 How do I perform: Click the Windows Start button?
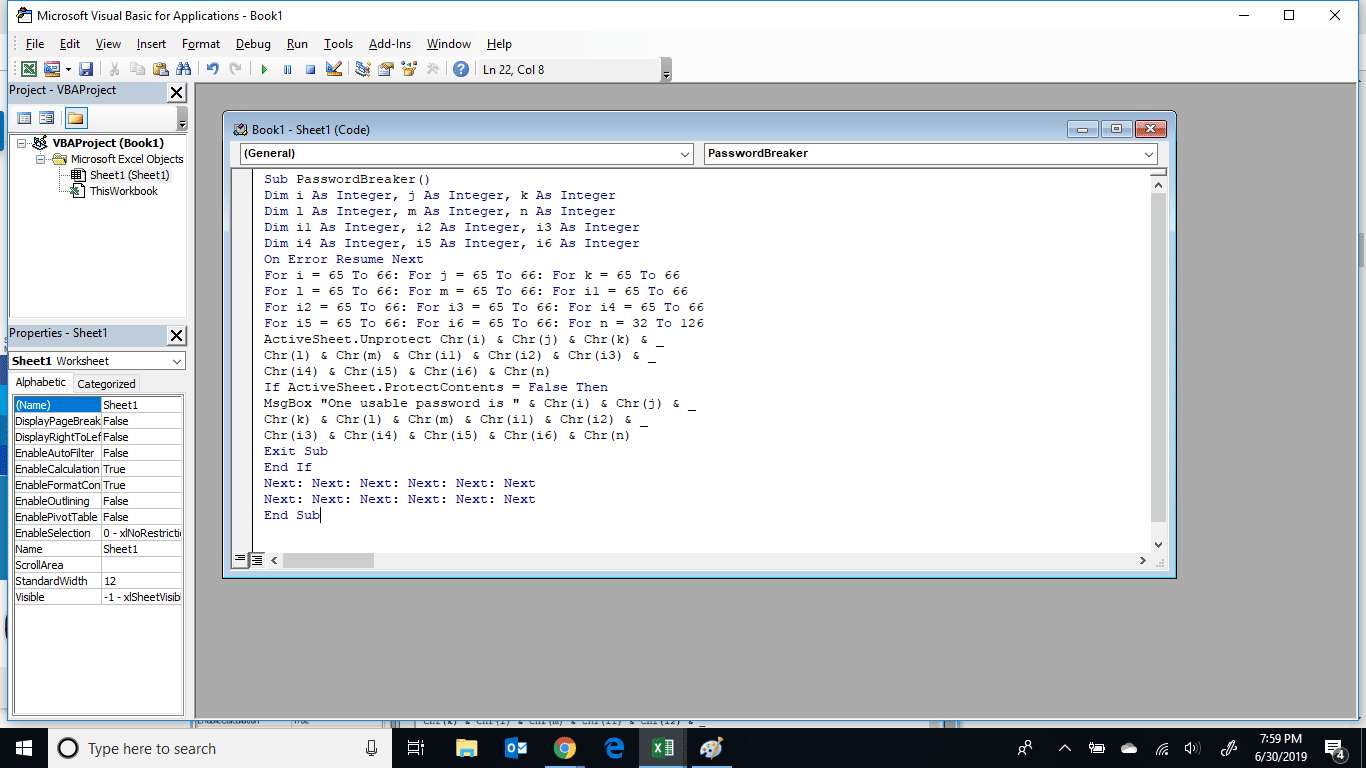pyautogui.click(x=24, y=748)
